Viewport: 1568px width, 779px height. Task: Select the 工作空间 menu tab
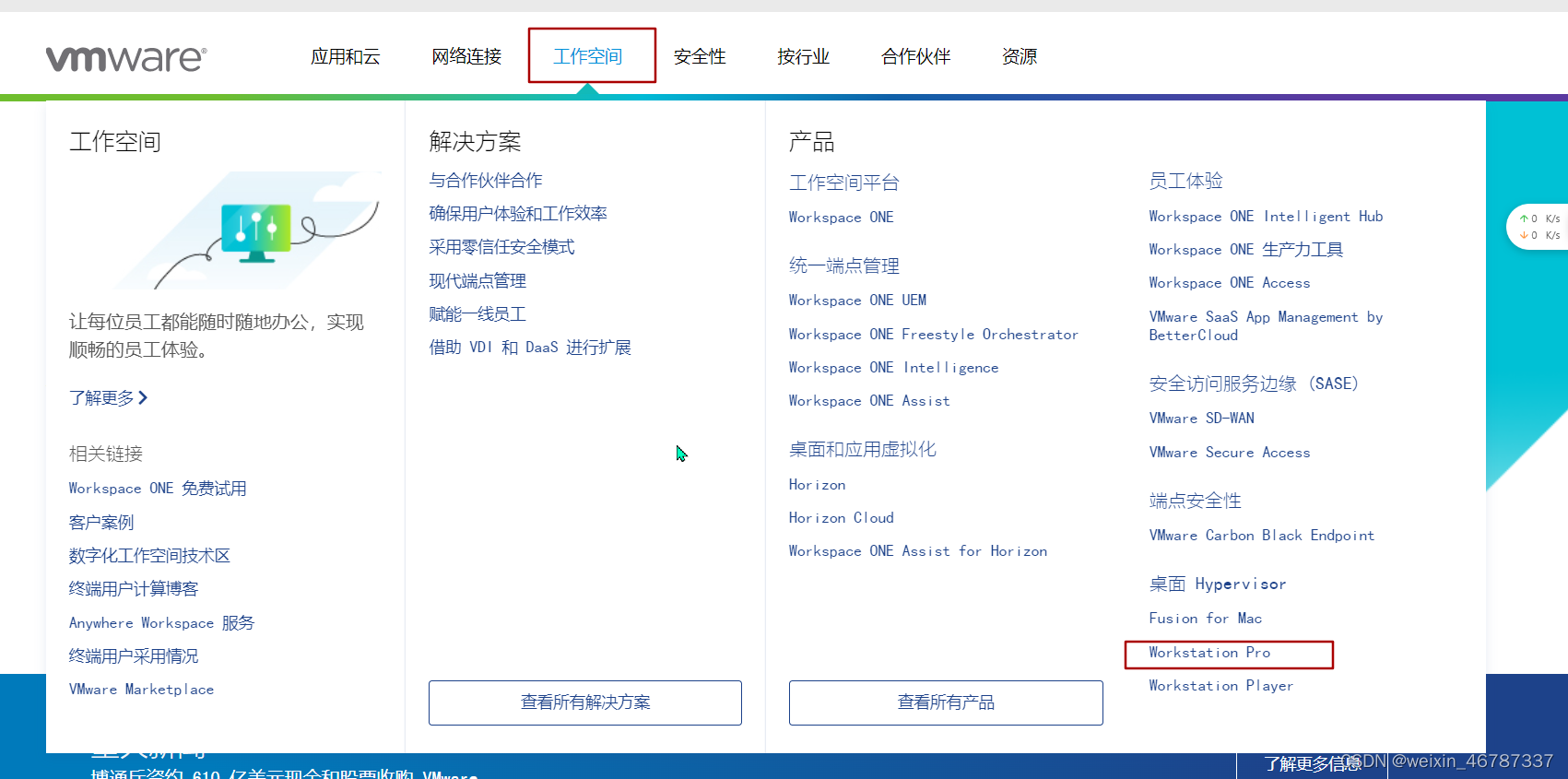[588, 56]
